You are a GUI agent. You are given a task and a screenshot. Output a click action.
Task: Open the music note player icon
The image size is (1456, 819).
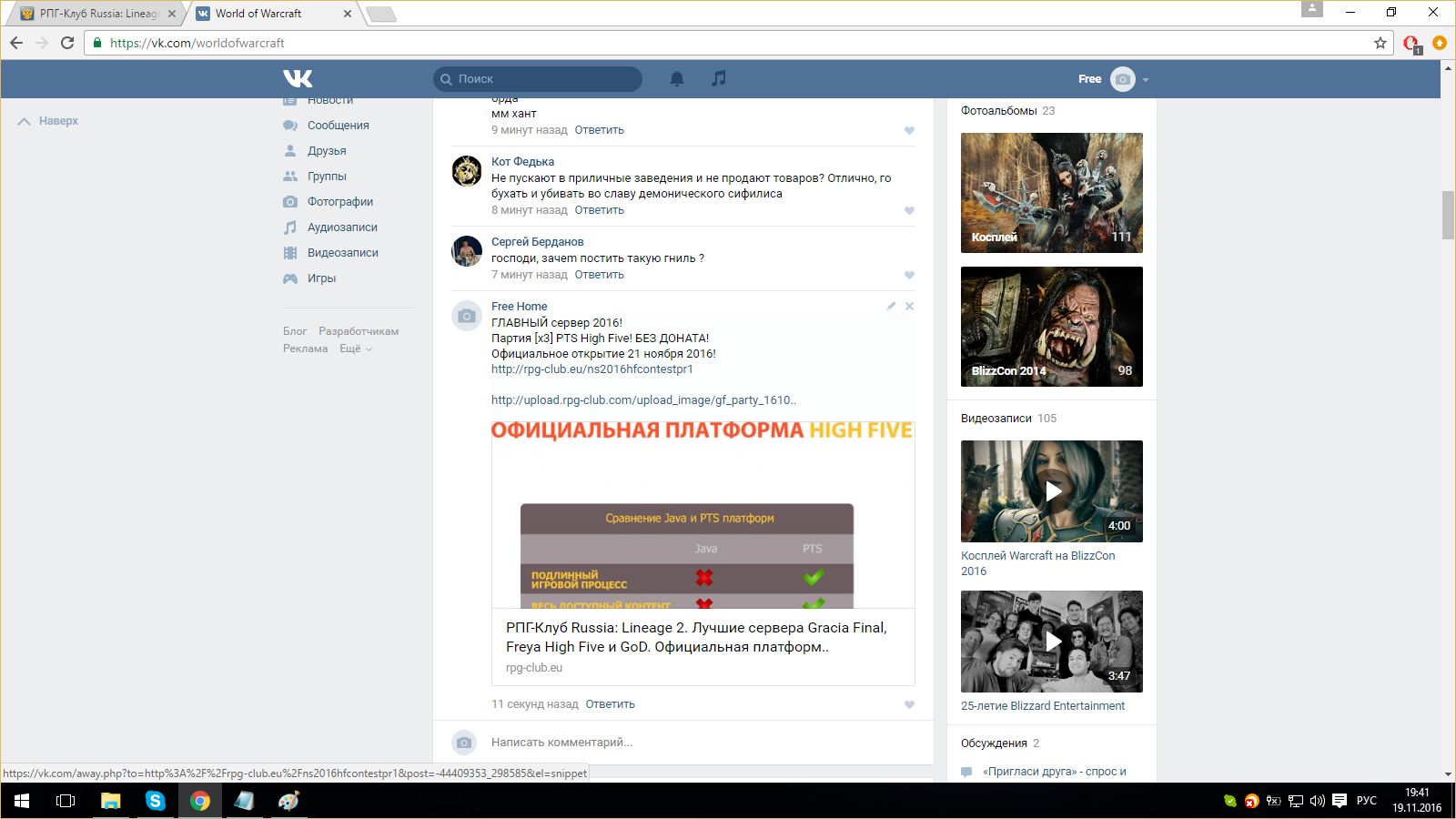(x=719, y=78)
